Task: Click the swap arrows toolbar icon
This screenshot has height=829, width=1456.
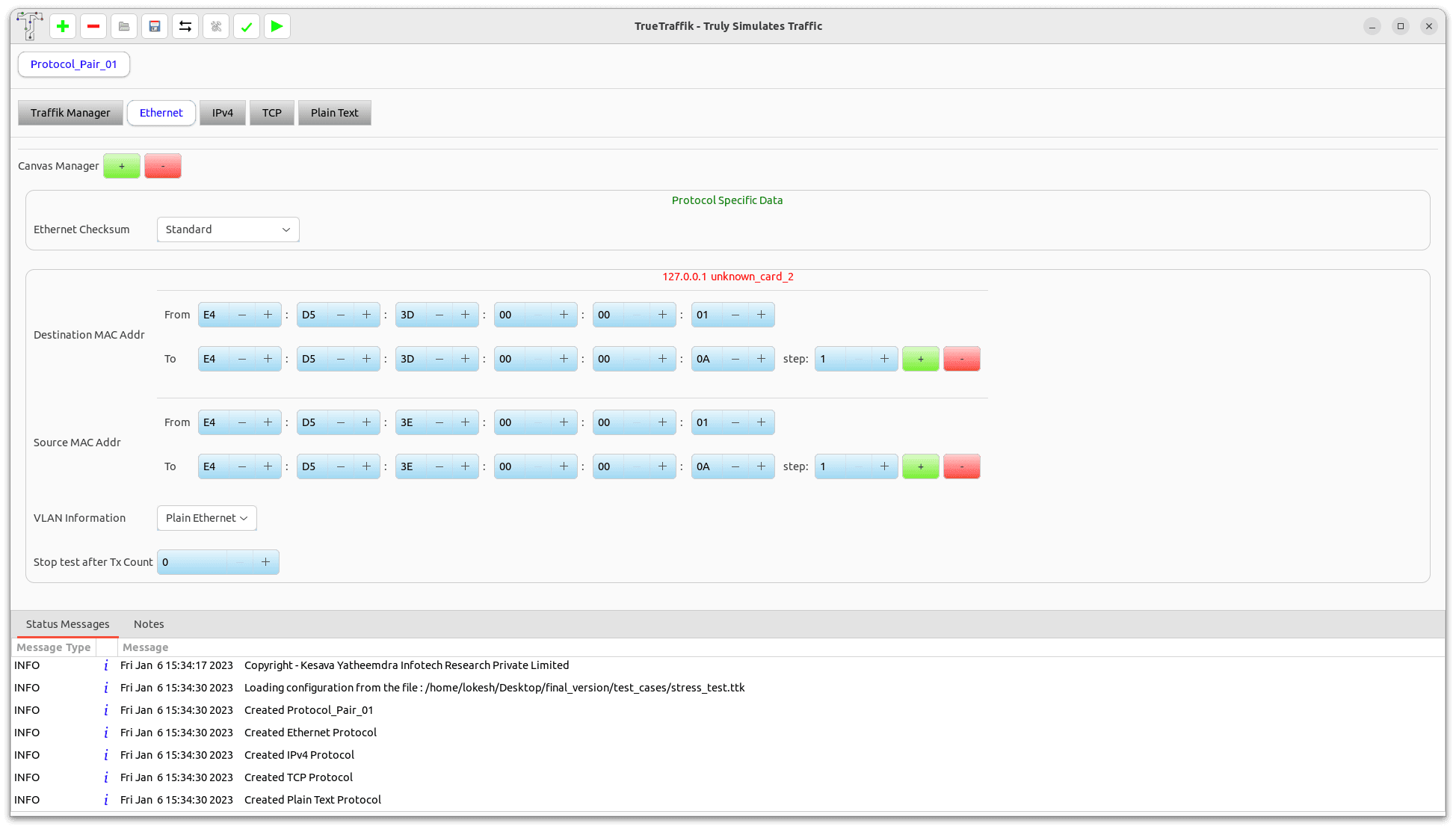Action: coord(185,26)
